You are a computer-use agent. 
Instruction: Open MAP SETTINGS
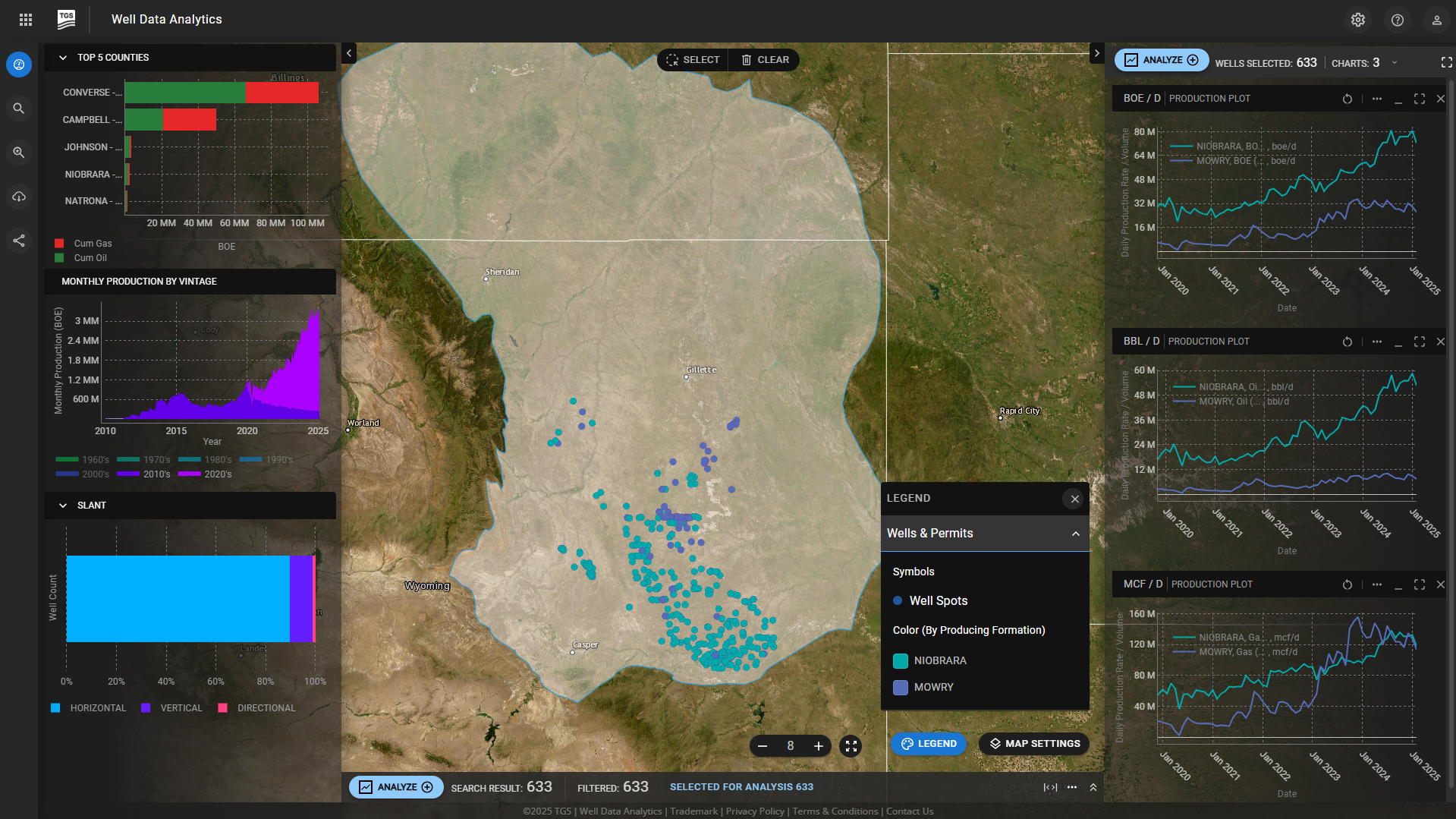pos(1033,744)
